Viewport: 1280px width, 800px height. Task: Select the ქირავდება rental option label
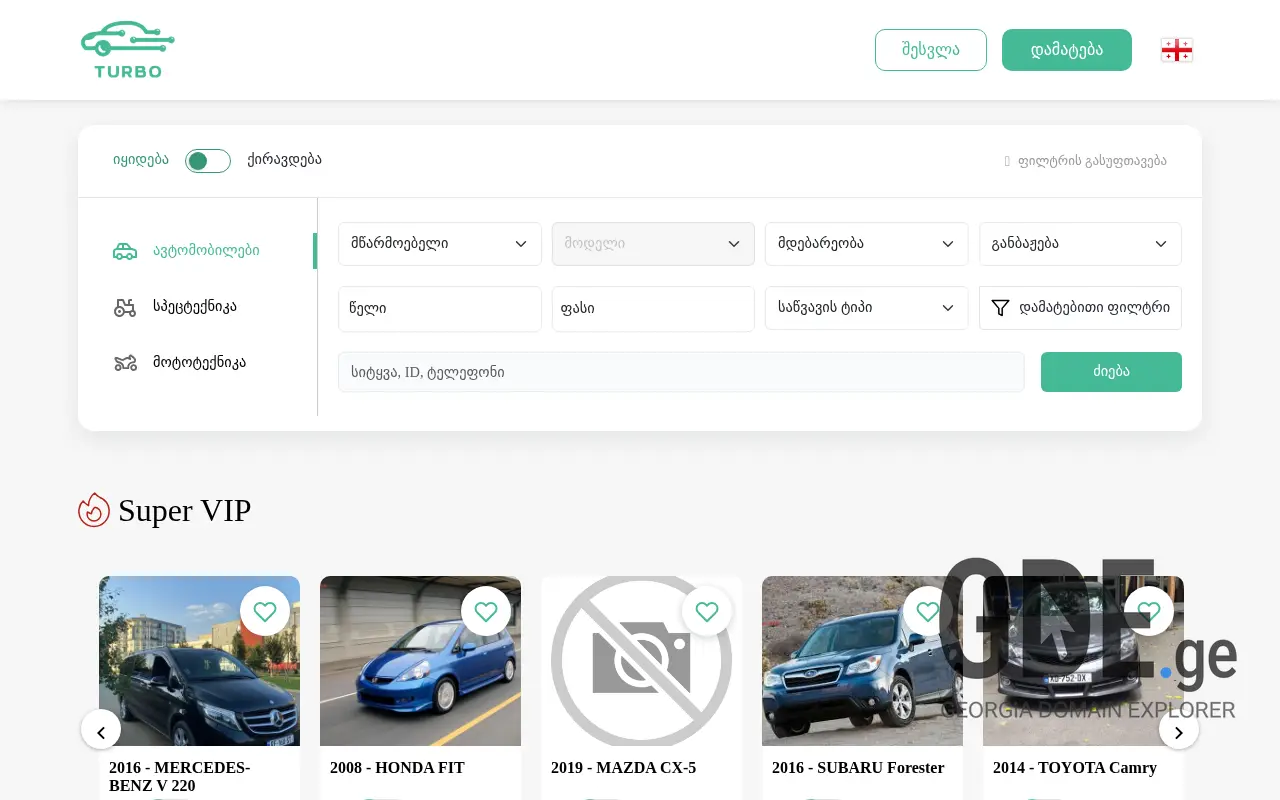(x=284, y=160)
